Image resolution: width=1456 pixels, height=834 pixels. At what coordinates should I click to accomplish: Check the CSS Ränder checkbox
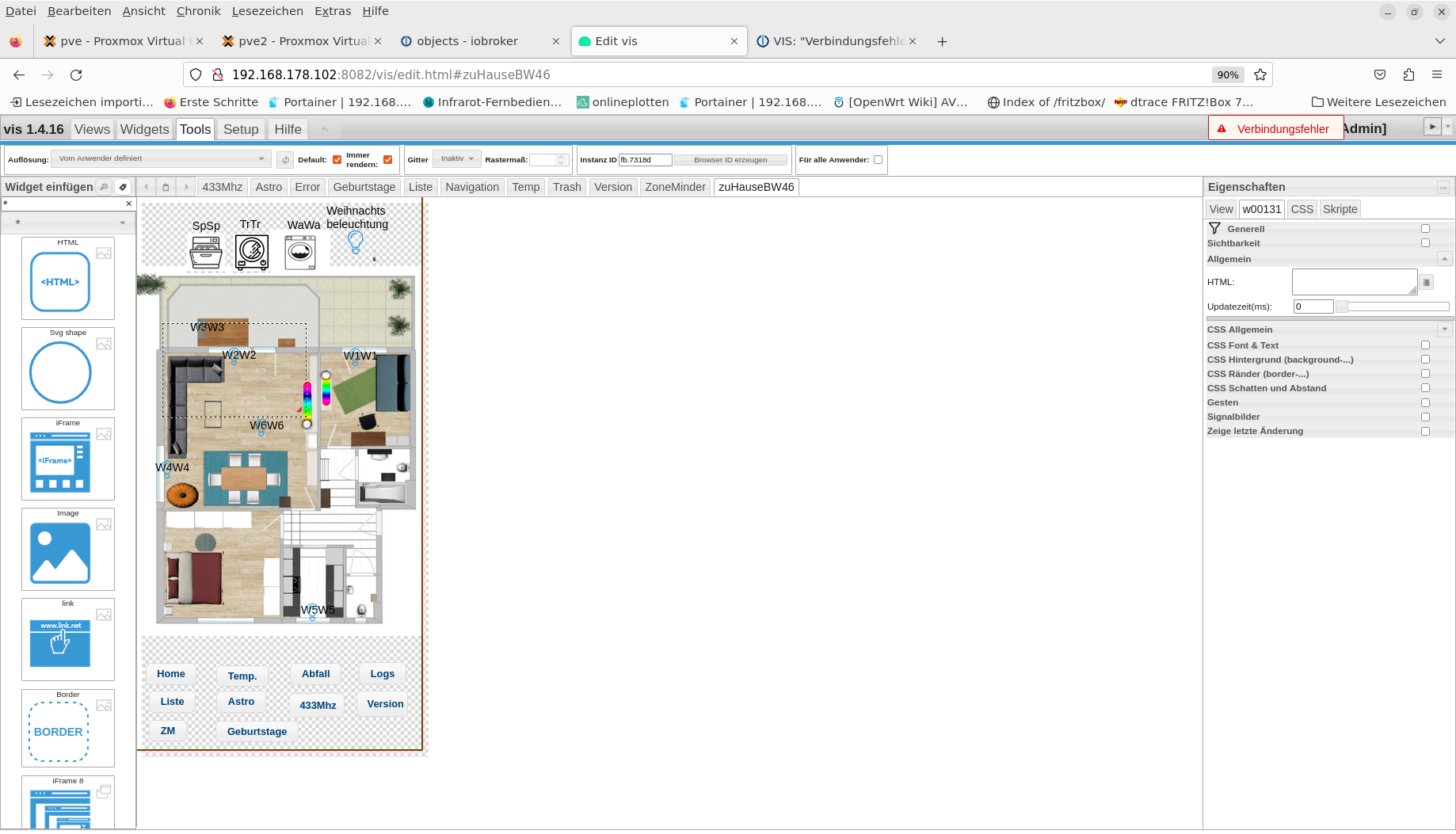tap(1426, 374)
